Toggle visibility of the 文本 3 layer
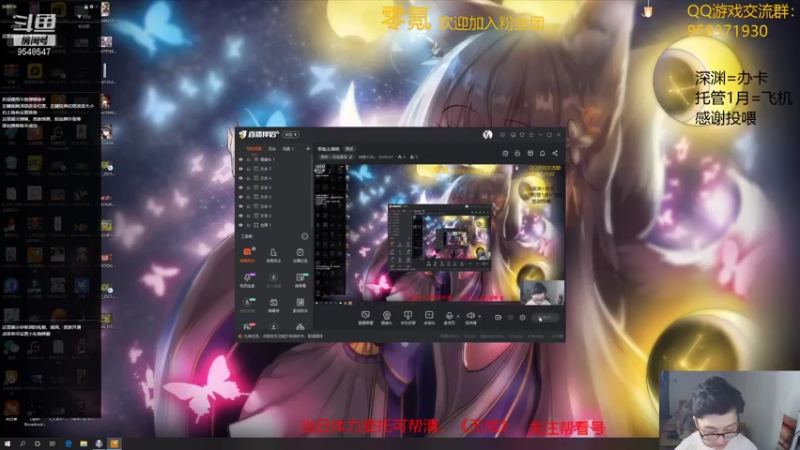The image size is (800, 450). click(x=241, y=197)
